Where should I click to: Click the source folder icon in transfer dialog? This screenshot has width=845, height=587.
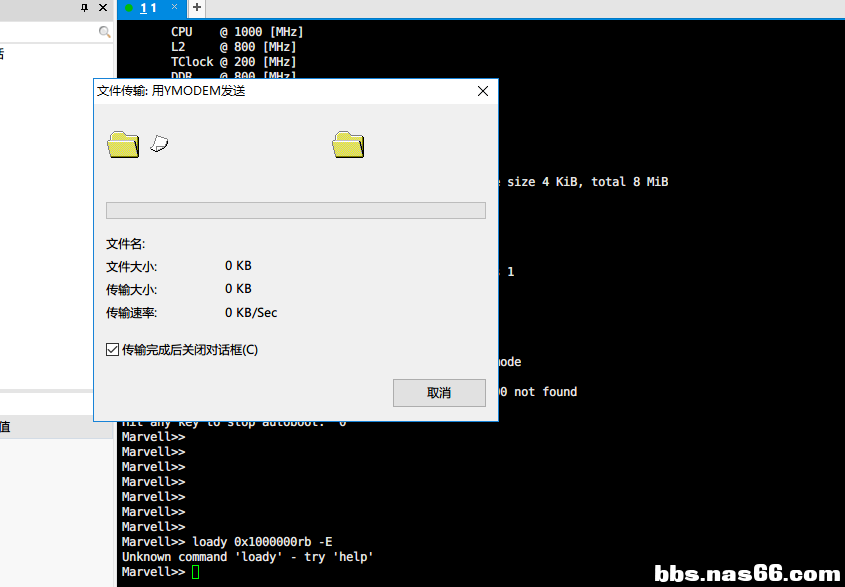pos(123,144)
